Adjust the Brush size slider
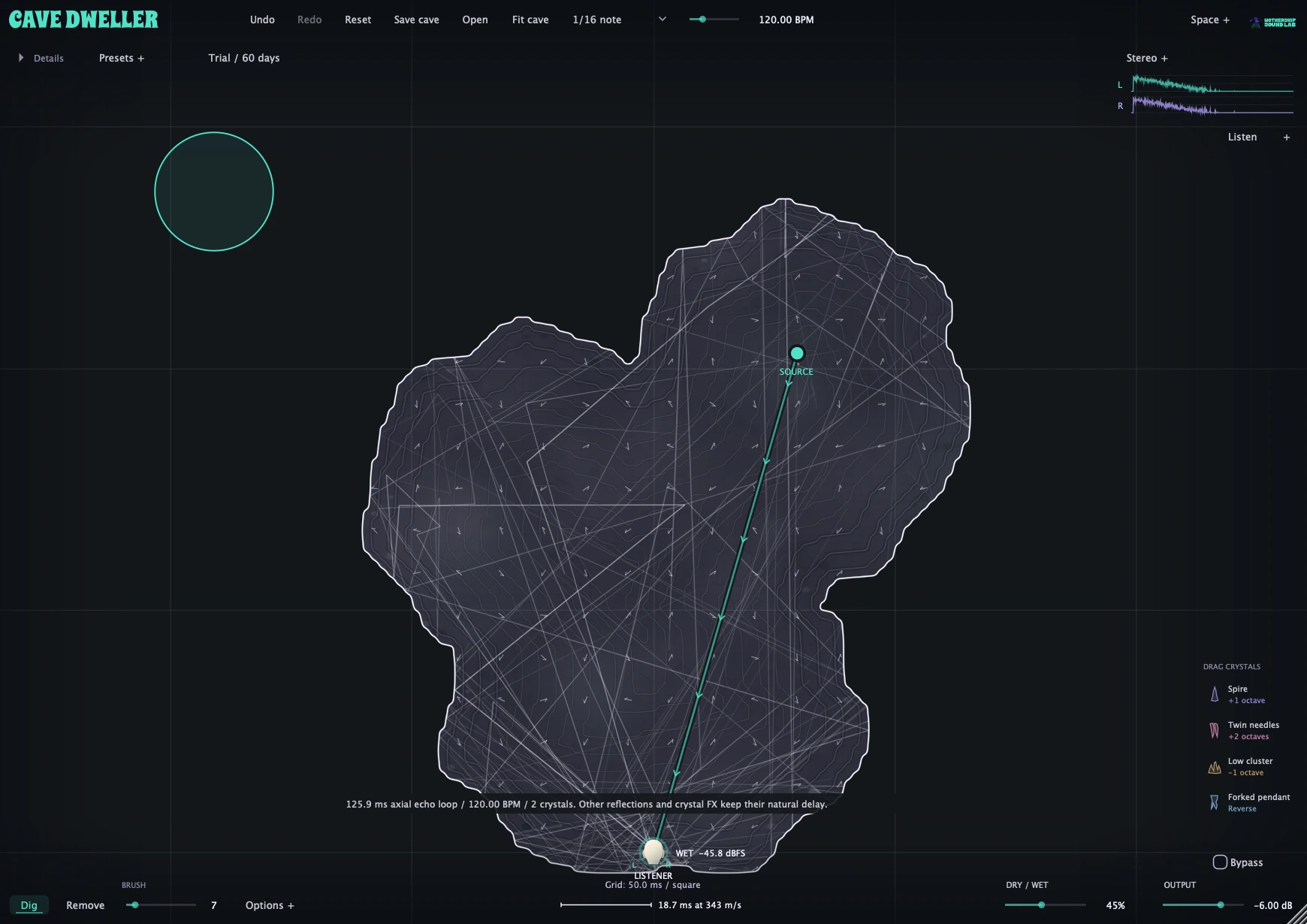This screenshot has width=1307, height=924. 161,905
